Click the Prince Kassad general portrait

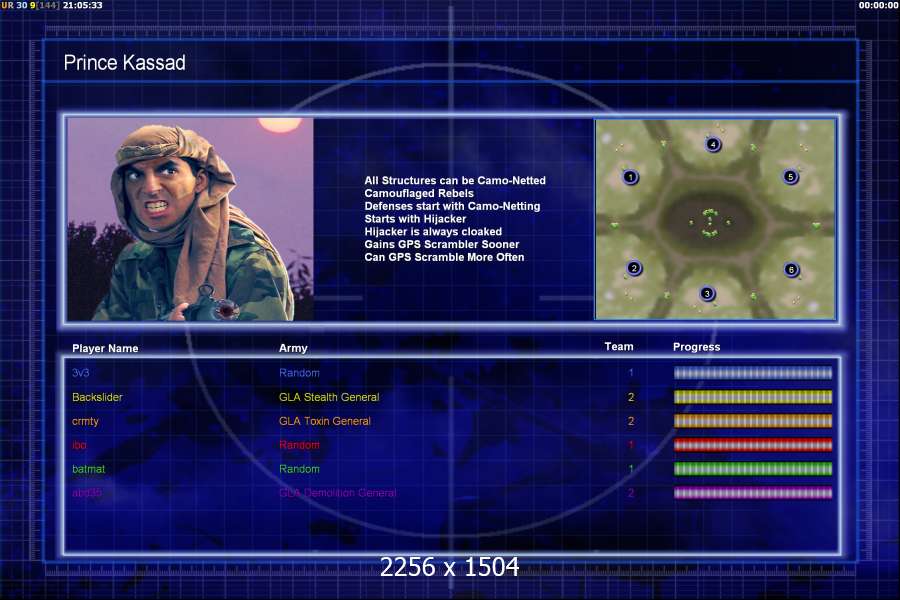tap(190, 219)
